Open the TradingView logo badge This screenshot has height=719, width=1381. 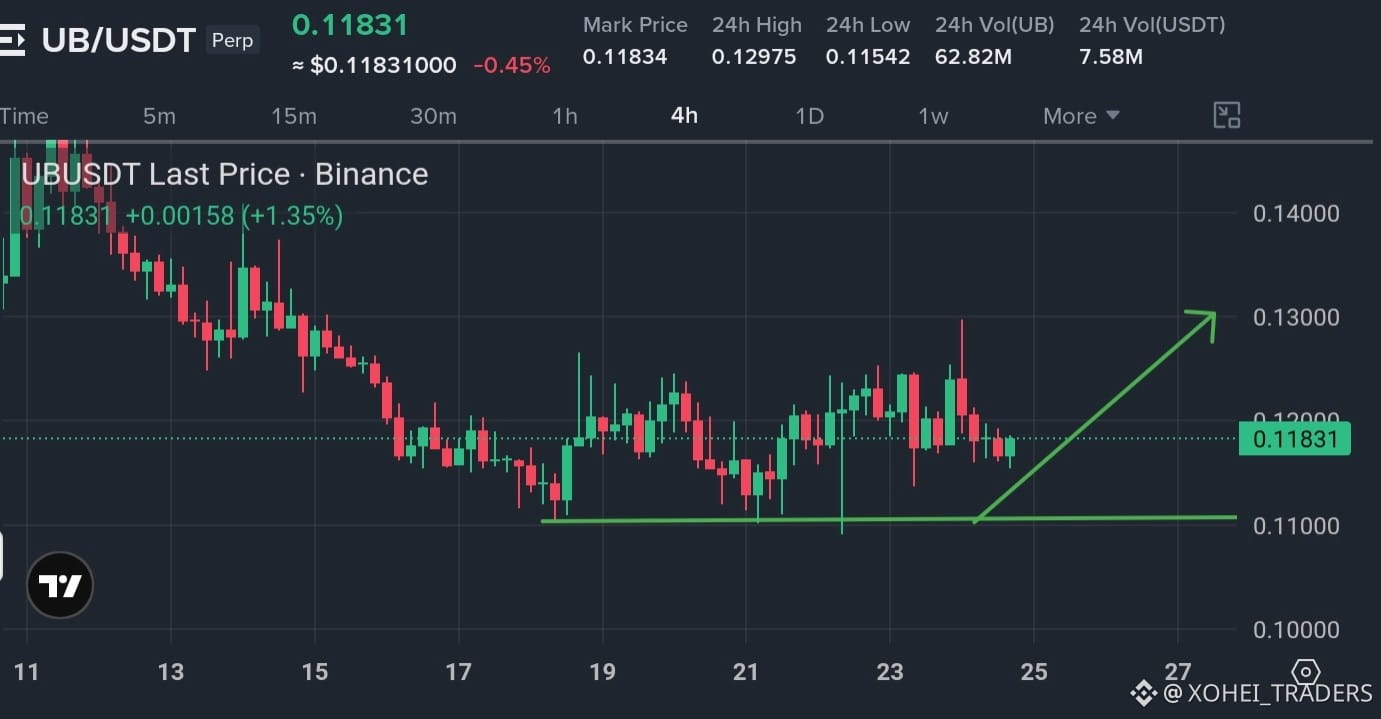[x=60, y=585]
